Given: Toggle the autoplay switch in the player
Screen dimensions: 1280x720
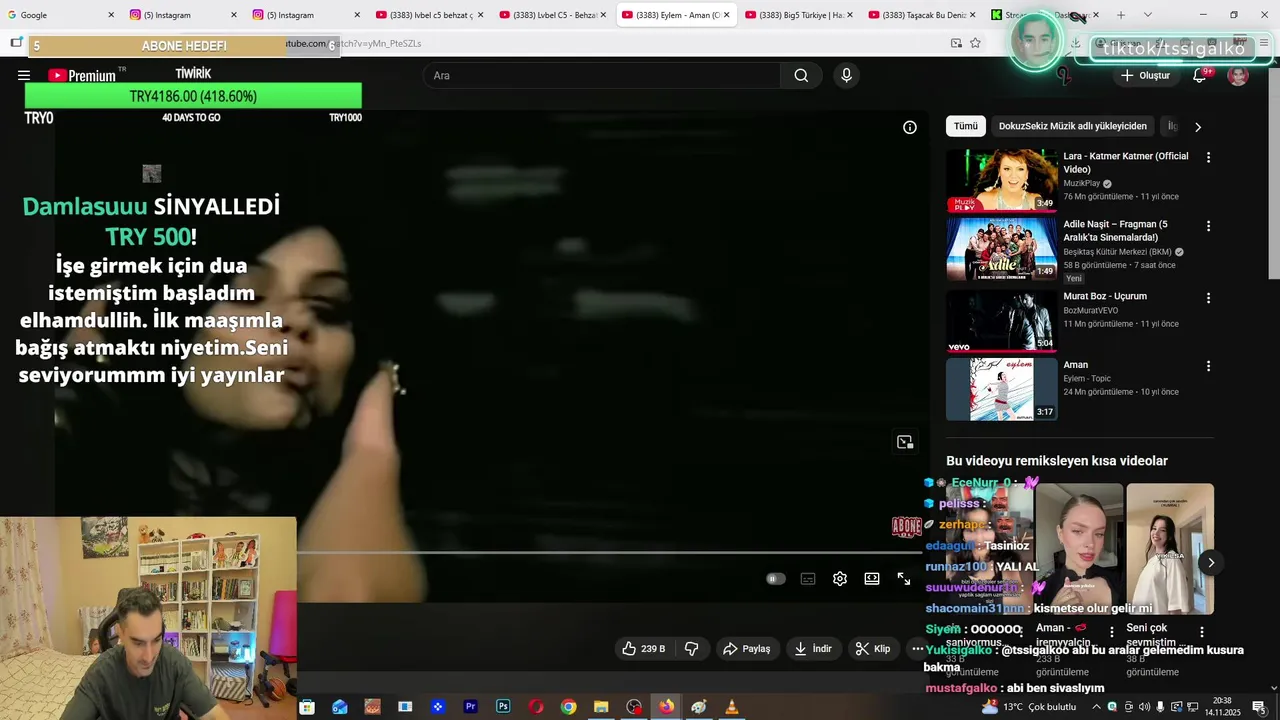Looking at the screenshot, I should pos(775,579).
